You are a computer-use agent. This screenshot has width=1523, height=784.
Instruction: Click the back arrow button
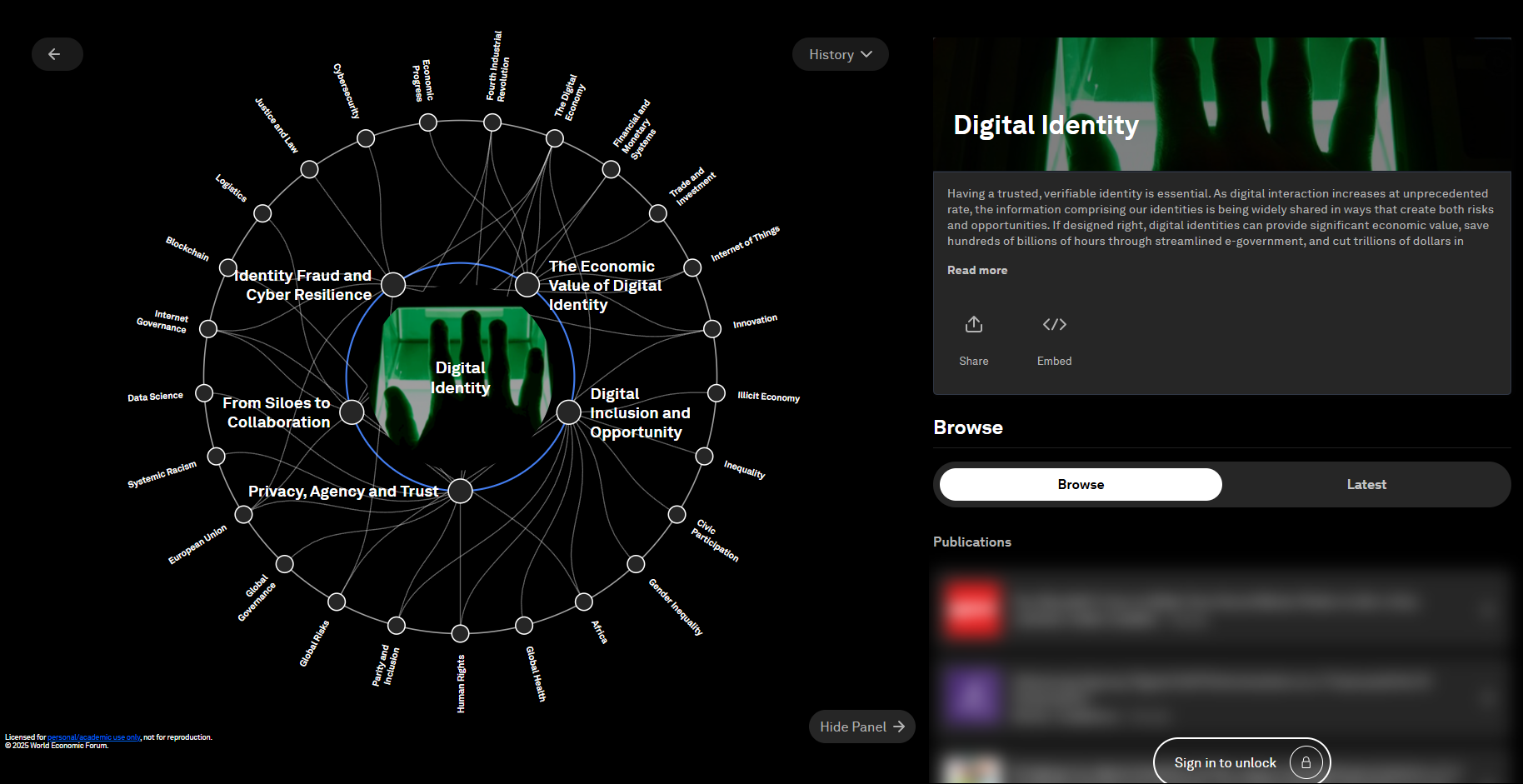[x=57, y=54]
